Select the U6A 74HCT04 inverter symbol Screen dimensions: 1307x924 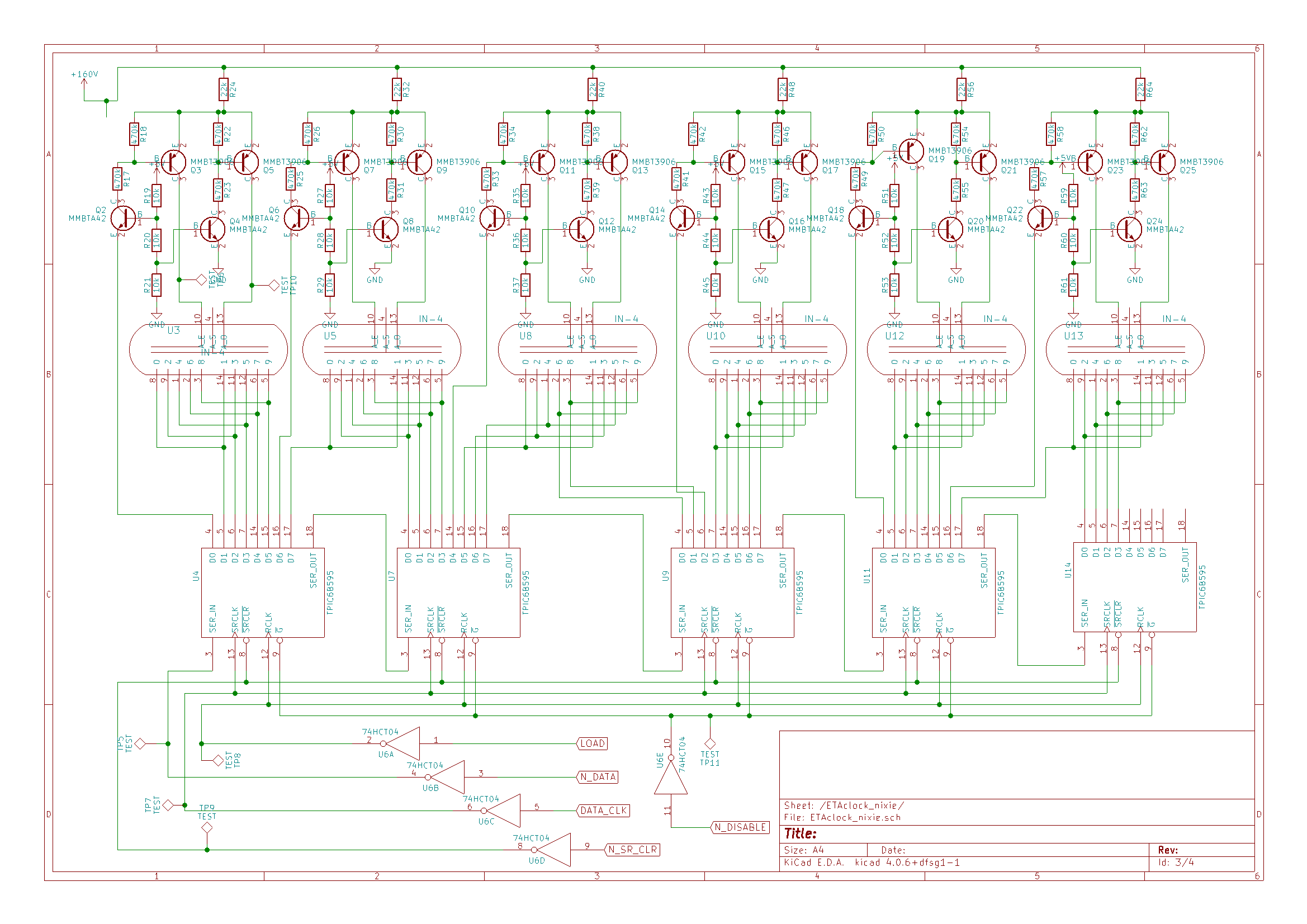(x=403, y=743)
